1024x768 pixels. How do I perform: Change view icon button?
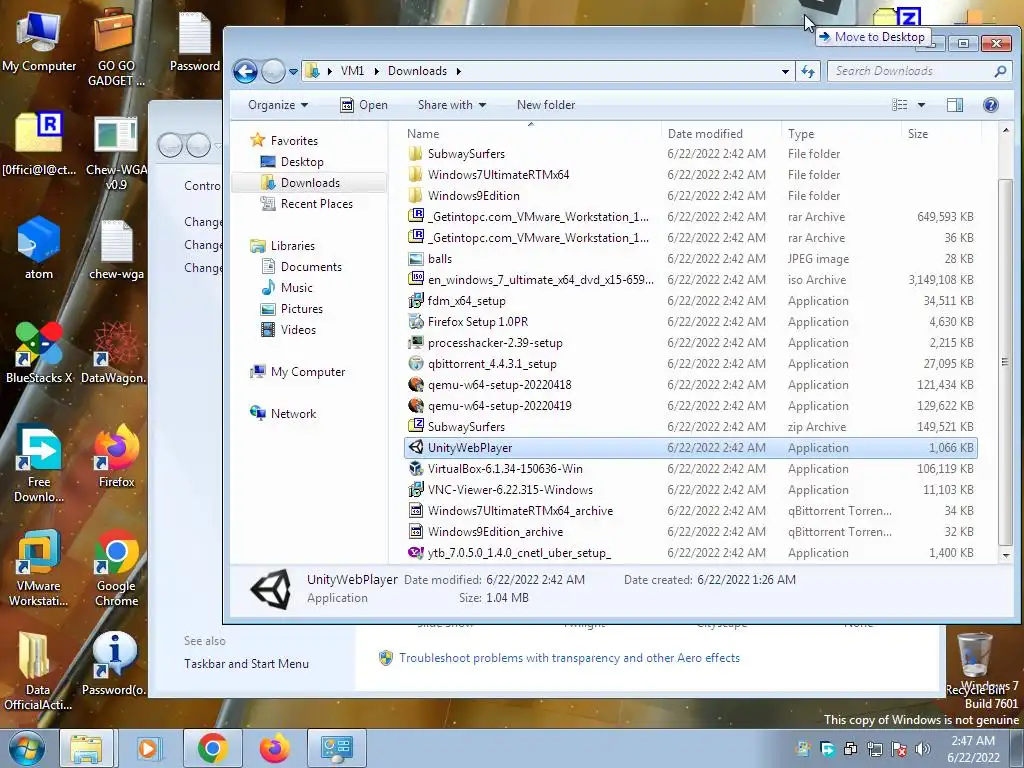tap(900, 104)
